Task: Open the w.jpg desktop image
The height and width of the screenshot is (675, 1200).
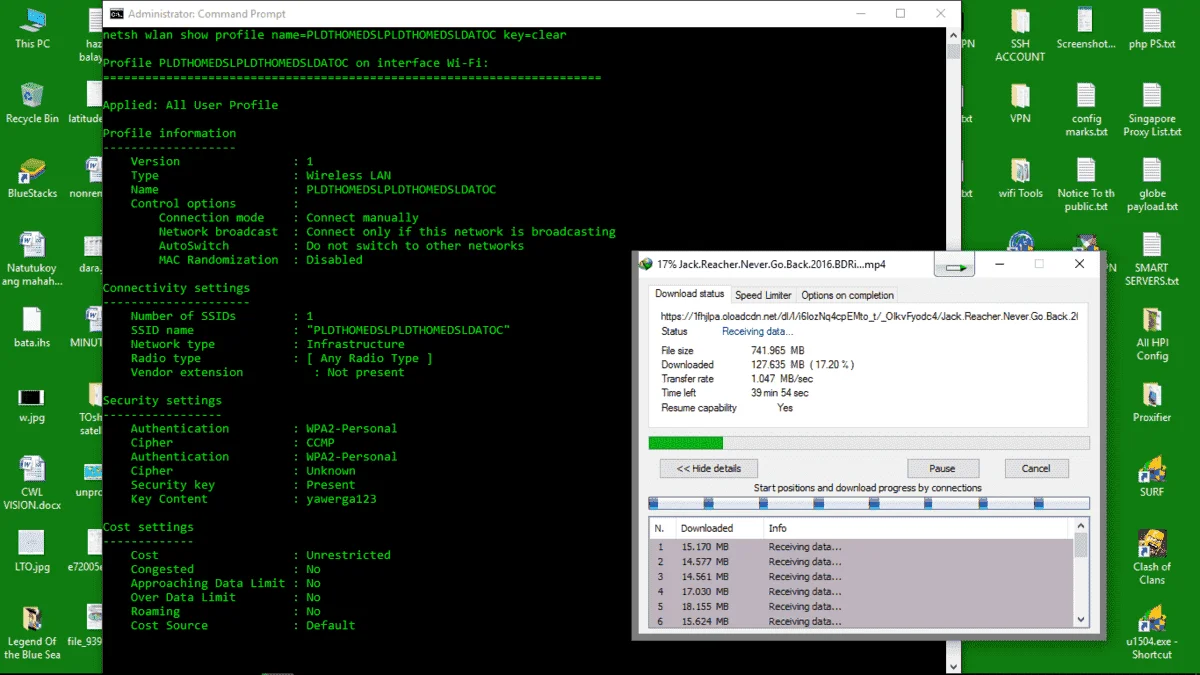Action: (x=32, y=402)
